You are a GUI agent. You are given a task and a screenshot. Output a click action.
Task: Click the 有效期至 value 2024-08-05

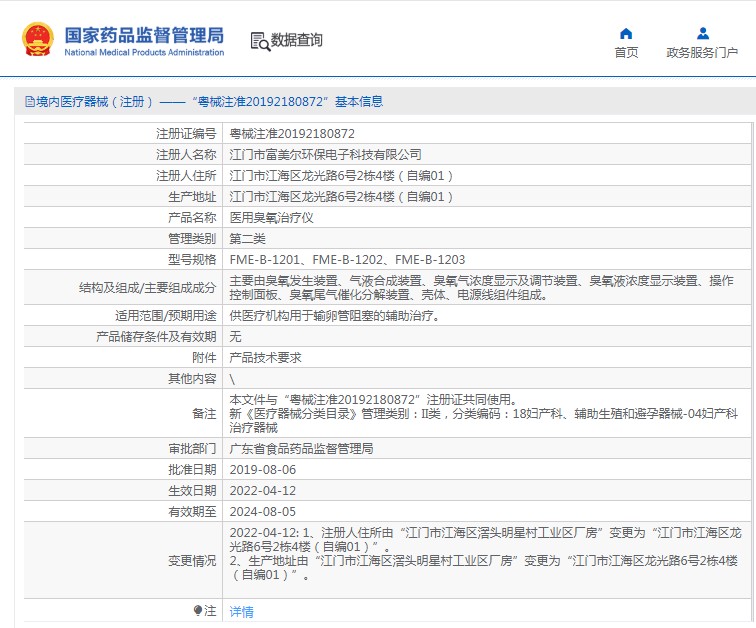263,511
